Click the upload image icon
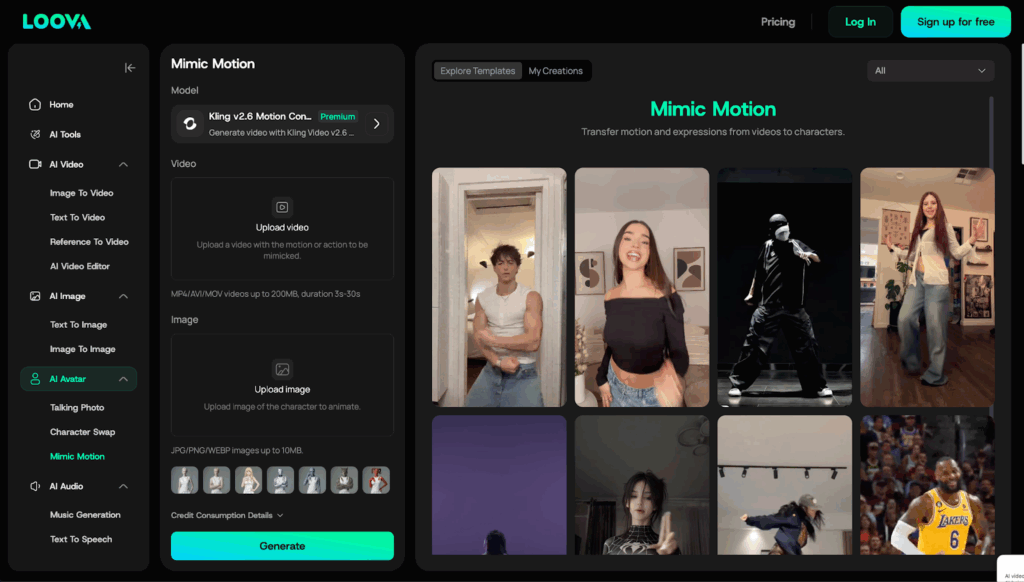The image size is (1024, 582). pos(282,369)
